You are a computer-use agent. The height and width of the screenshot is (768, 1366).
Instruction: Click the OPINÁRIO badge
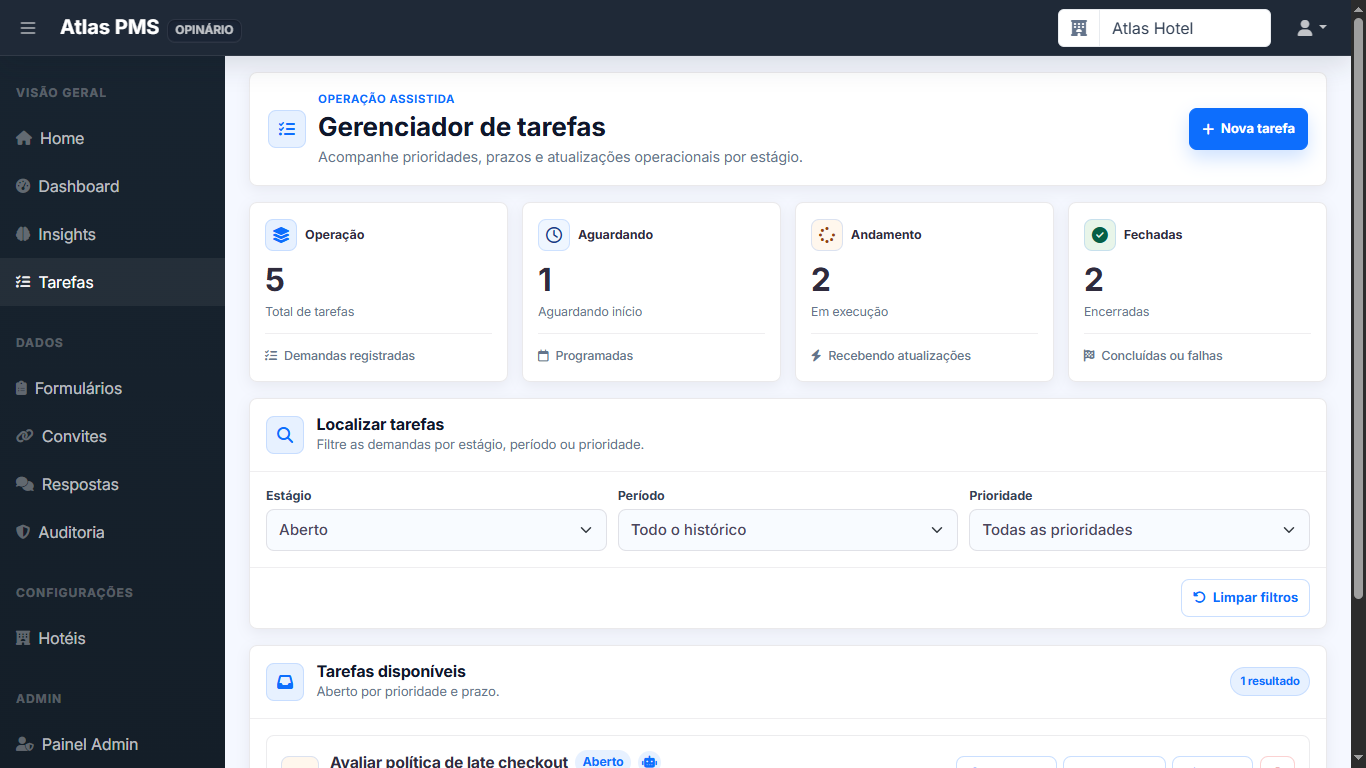[204, 30]
